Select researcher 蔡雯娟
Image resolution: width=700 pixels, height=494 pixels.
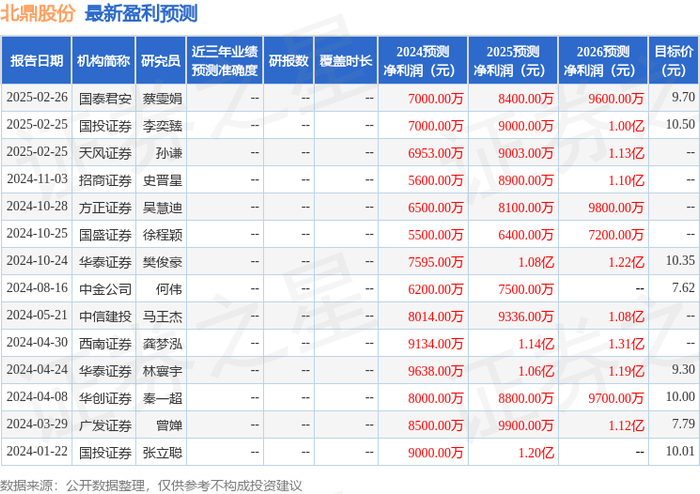[x=162, y=98]
